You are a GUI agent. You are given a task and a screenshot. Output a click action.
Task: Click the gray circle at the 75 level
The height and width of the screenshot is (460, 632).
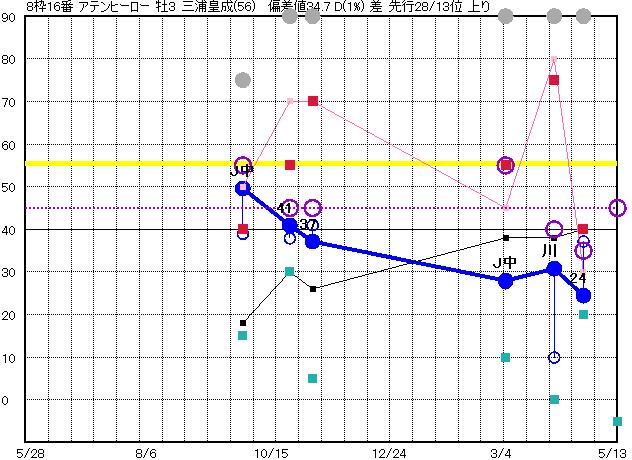[242, 80]
